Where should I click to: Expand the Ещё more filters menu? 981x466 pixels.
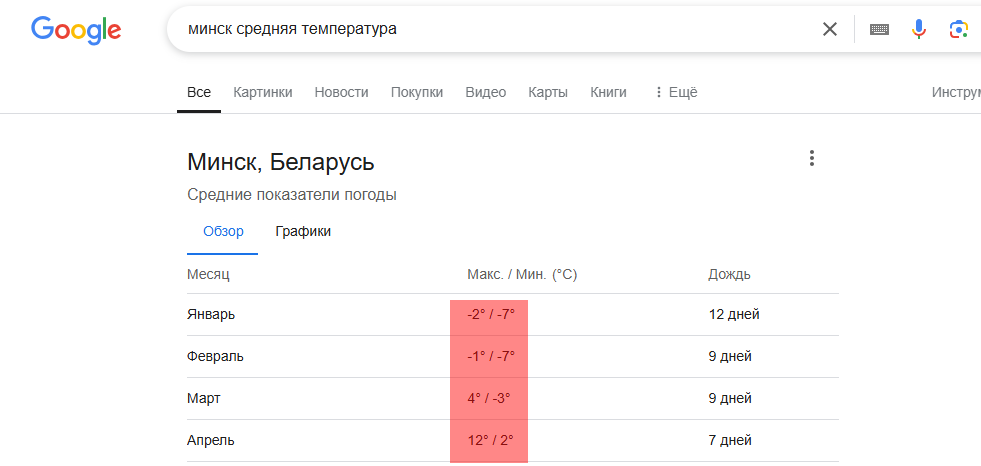(x=675, y=93)
